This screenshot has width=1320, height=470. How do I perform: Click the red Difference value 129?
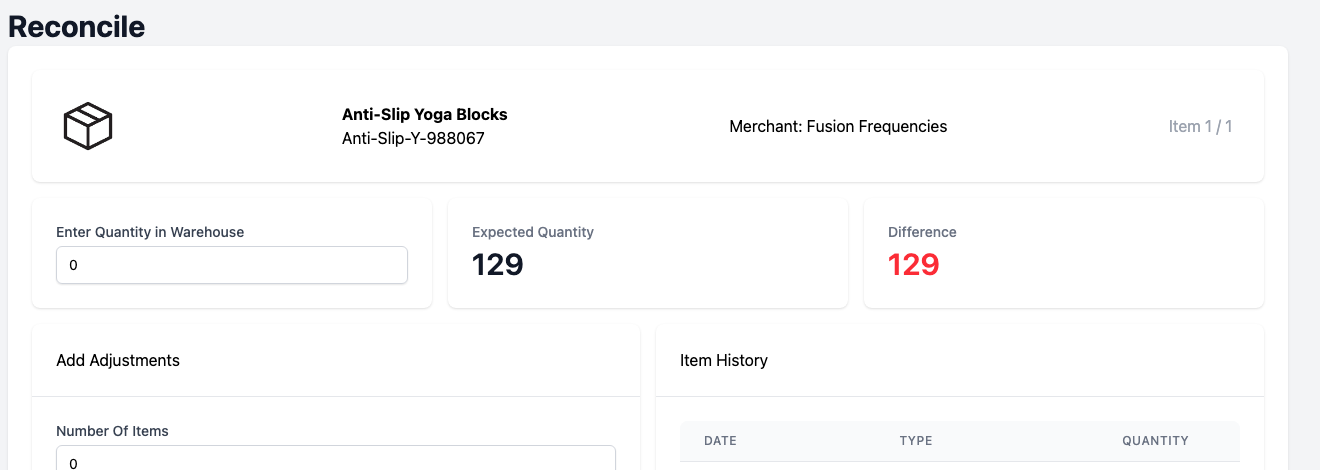click(x=914, y=265)
